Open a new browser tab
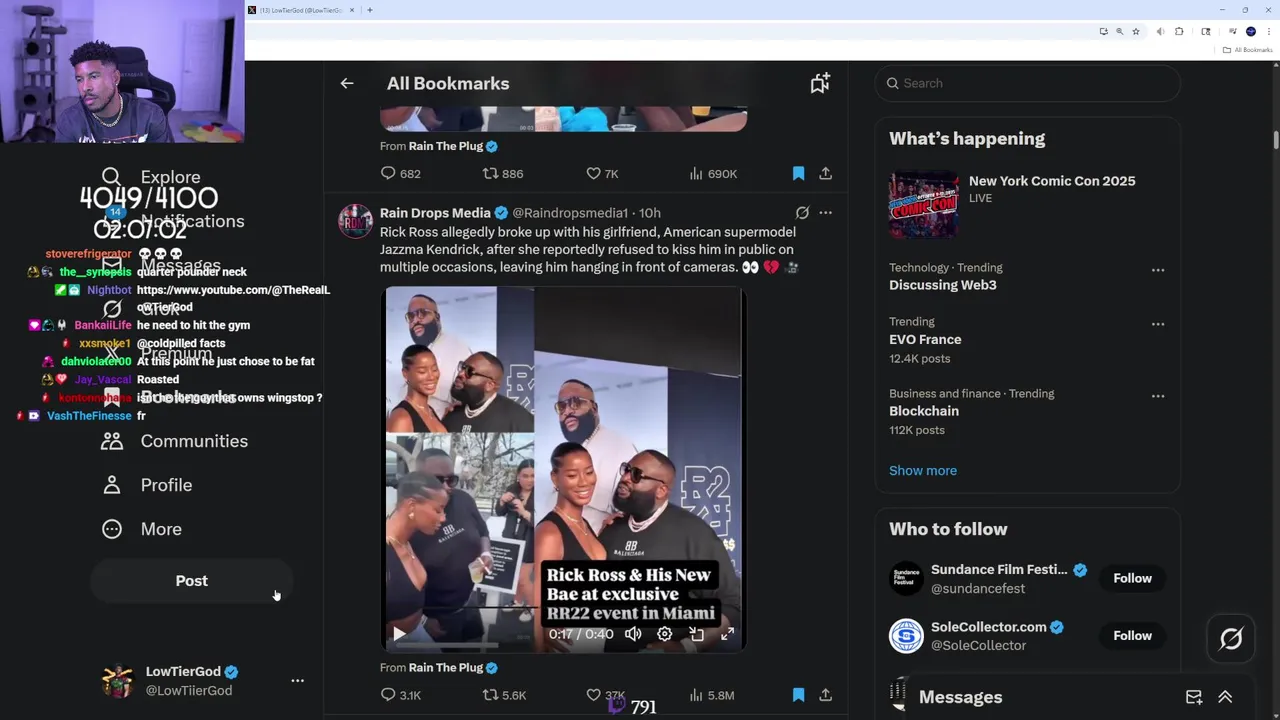 370,10
